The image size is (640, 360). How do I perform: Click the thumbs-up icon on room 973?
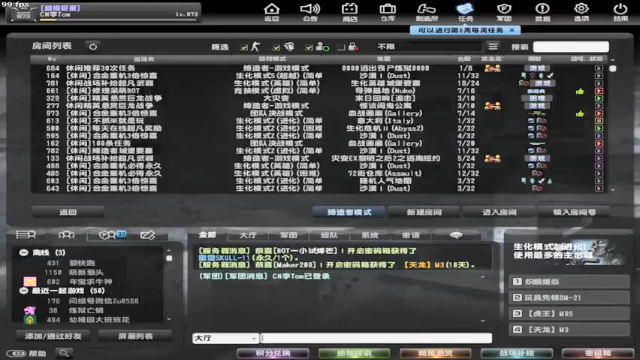click(580, 113)
